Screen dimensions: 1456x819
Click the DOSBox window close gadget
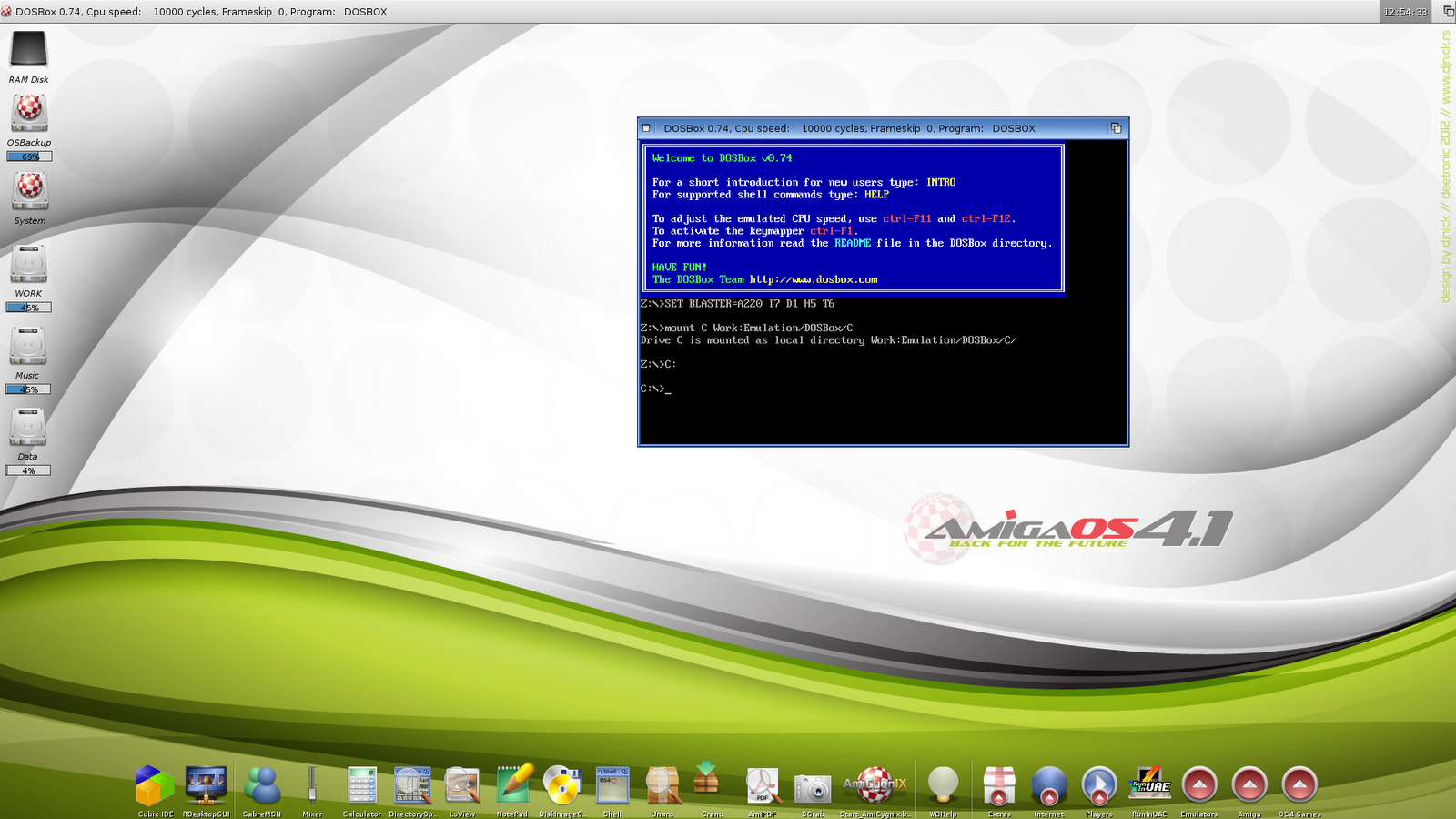(x=647, y=128)
